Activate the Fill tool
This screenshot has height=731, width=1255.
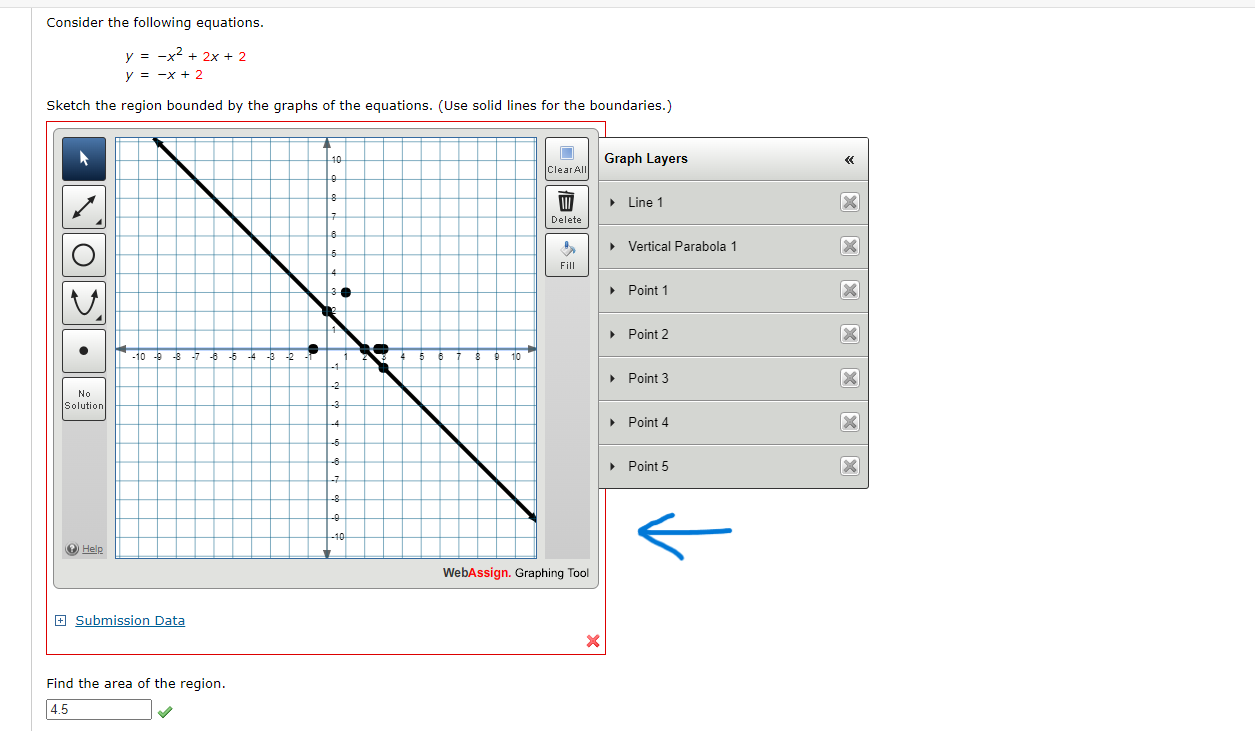pos(566,253)
